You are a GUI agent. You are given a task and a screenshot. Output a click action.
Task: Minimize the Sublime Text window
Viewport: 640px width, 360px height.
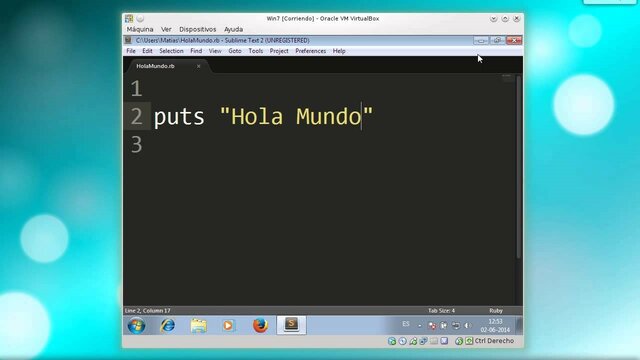(x=481, y=40)
